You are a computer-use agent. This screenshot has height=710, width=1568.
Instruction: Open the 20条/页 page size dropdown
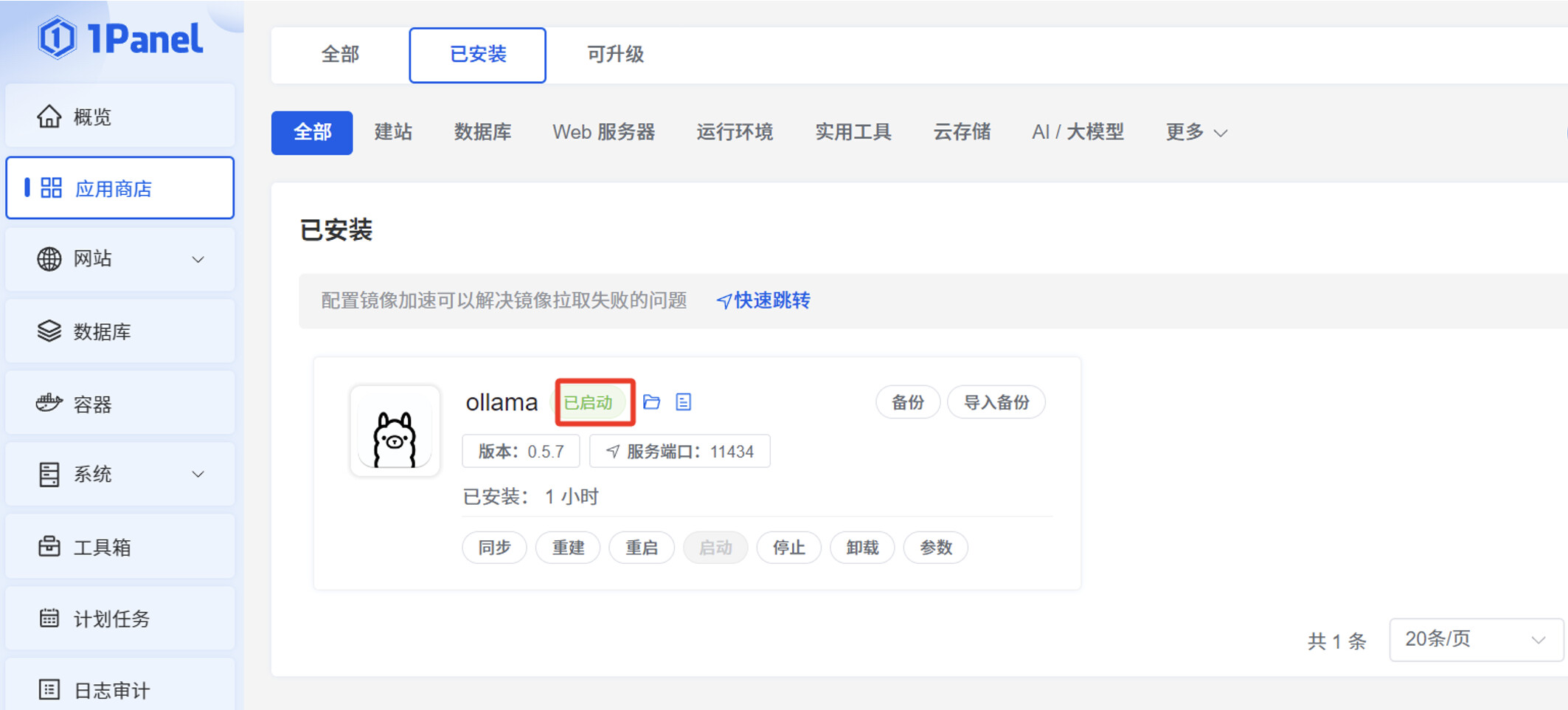[x=1476, y=639]
